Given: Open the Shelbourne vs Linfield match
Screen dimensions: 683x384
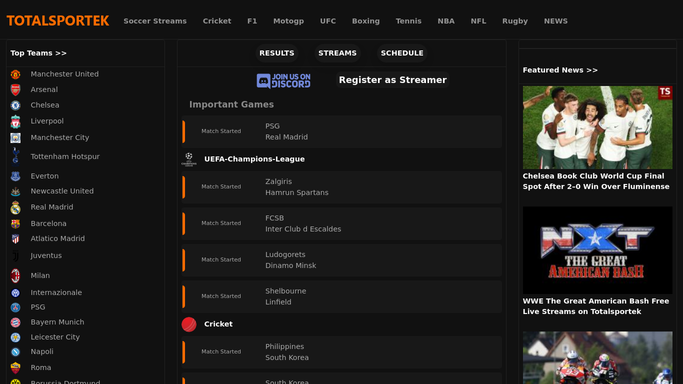Looking at the screenshot, I should tap(342, 297).
